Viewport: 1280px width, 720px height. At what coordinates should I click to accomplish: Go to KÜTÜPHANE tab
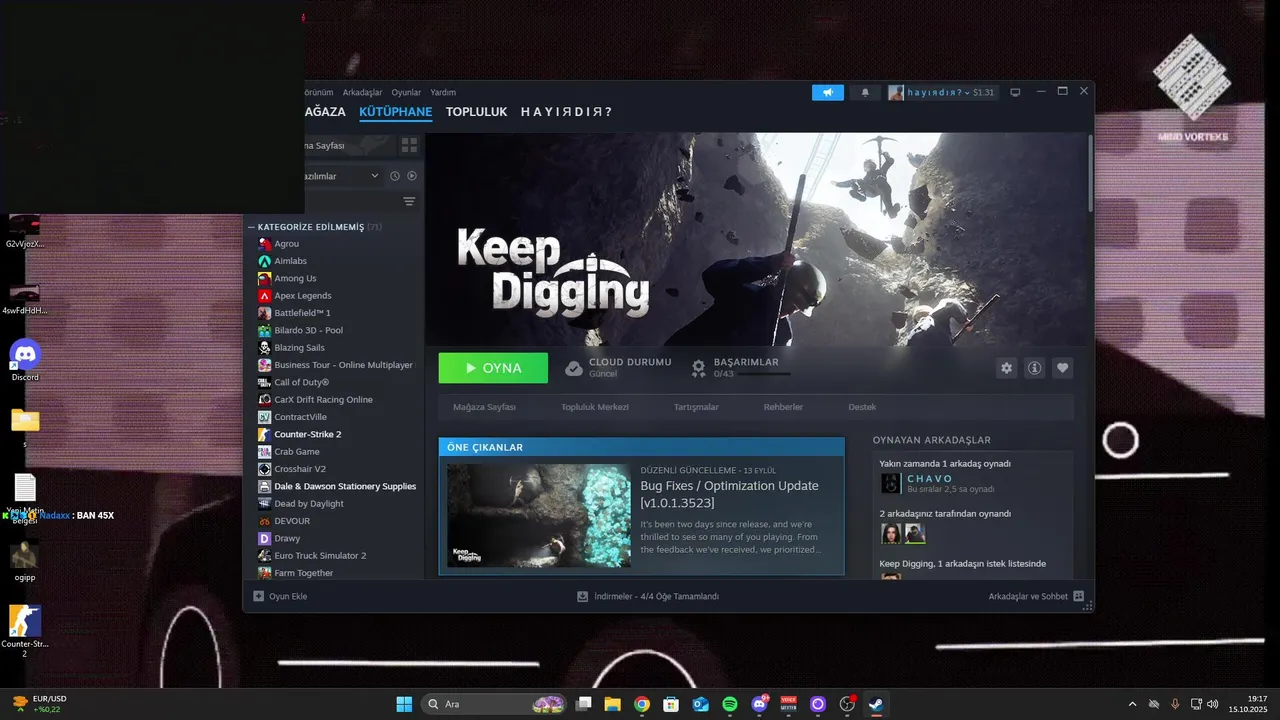[396, 112]
